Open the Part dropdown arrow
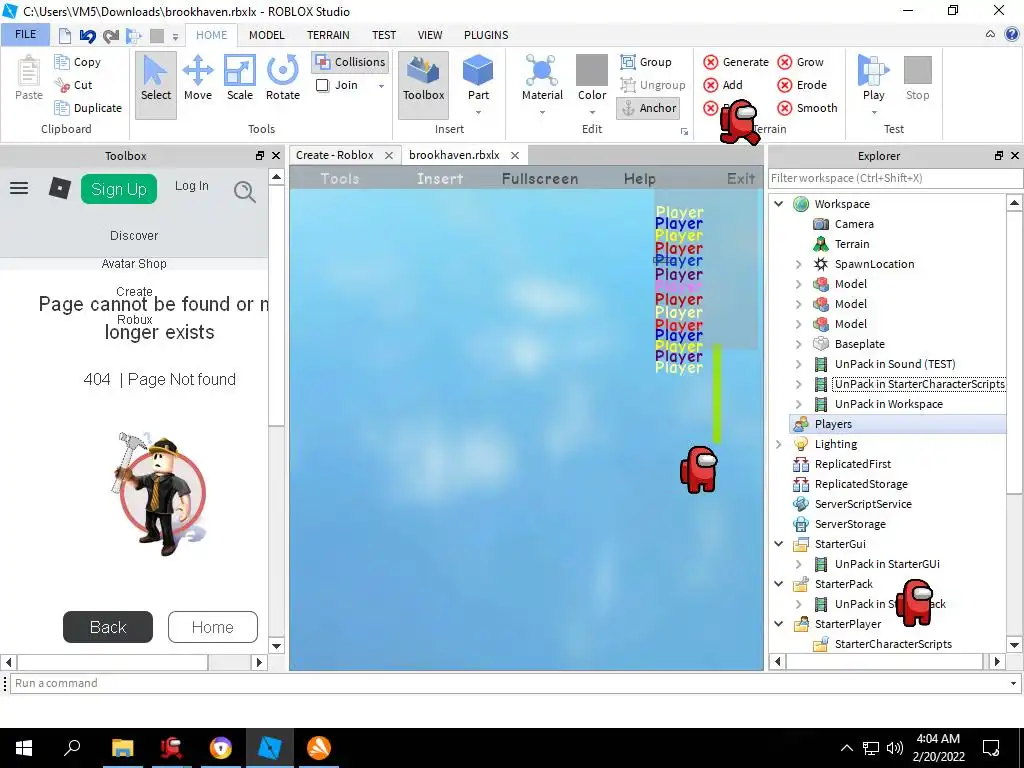This screenshot has width=1024, height=768. pos(478,112)
